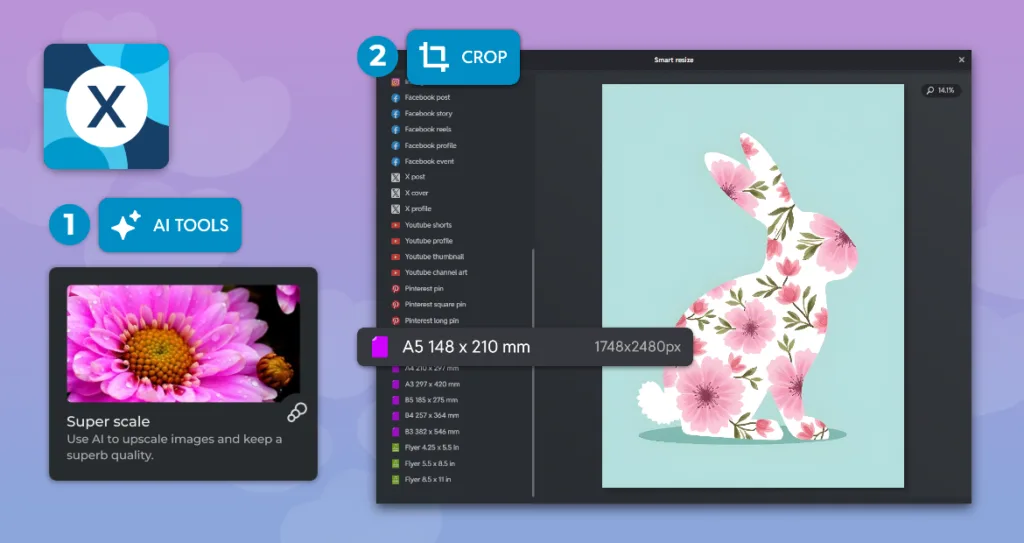Select the highlighted A5 148 x 210 mm preset

[x=525, y=347]
